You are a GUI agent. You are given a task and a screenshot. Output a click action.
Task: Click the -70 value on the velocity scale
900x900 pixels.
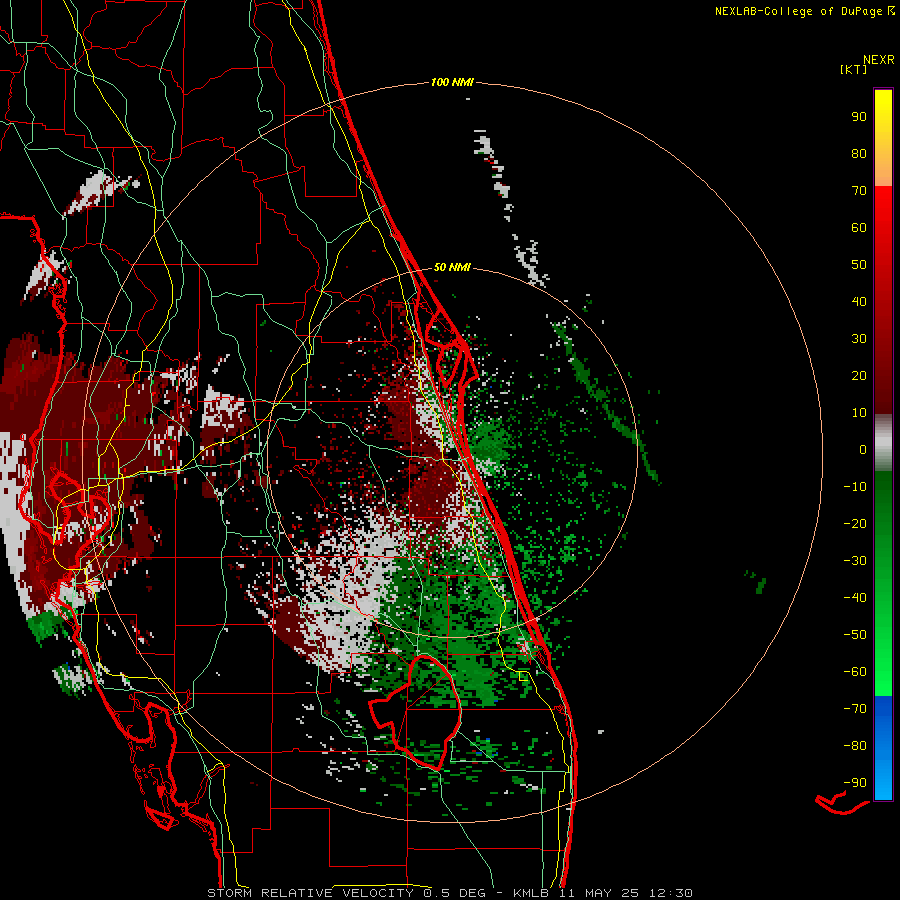point(855,709)
